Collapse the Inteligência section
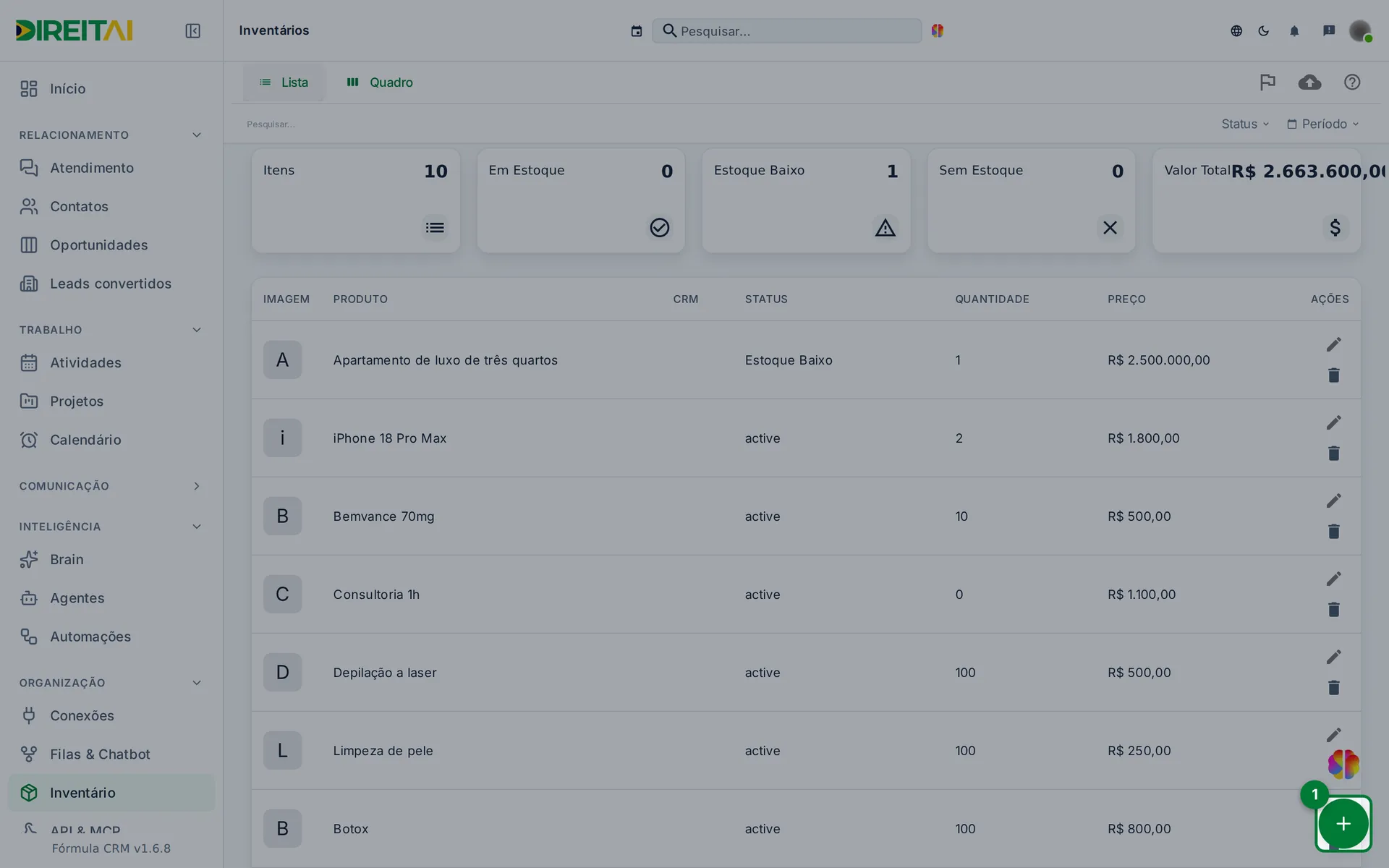The height and width of the screenshot is (868, 1389). click(197, 527)
